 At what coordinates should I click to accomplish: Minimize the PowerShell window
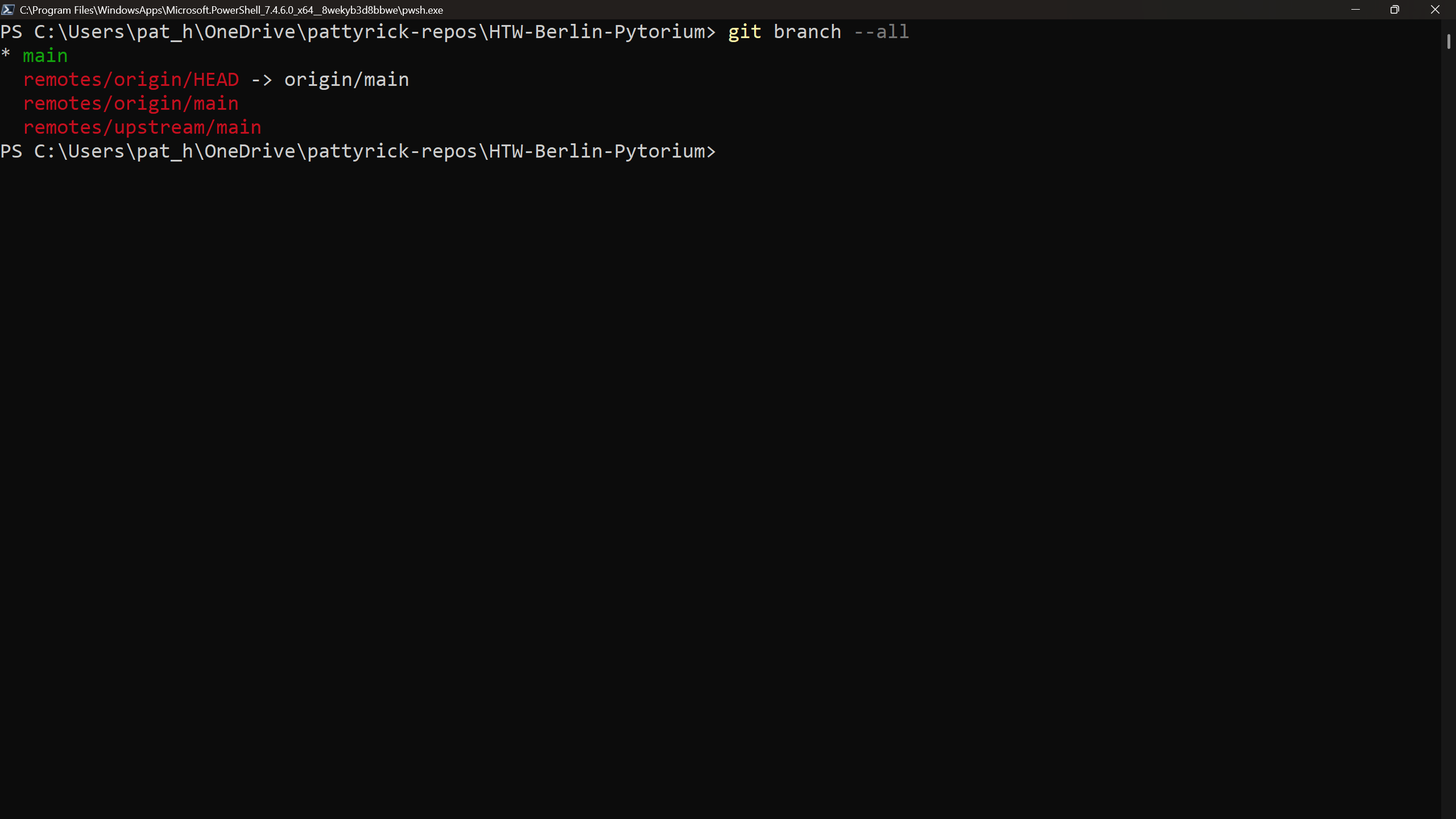click(x=1355, y=10)
